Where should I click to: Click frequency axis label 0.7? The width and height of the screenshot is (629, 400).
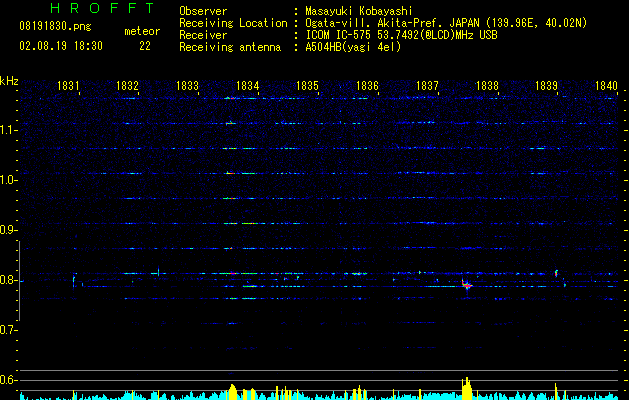(x=8, y=330)
